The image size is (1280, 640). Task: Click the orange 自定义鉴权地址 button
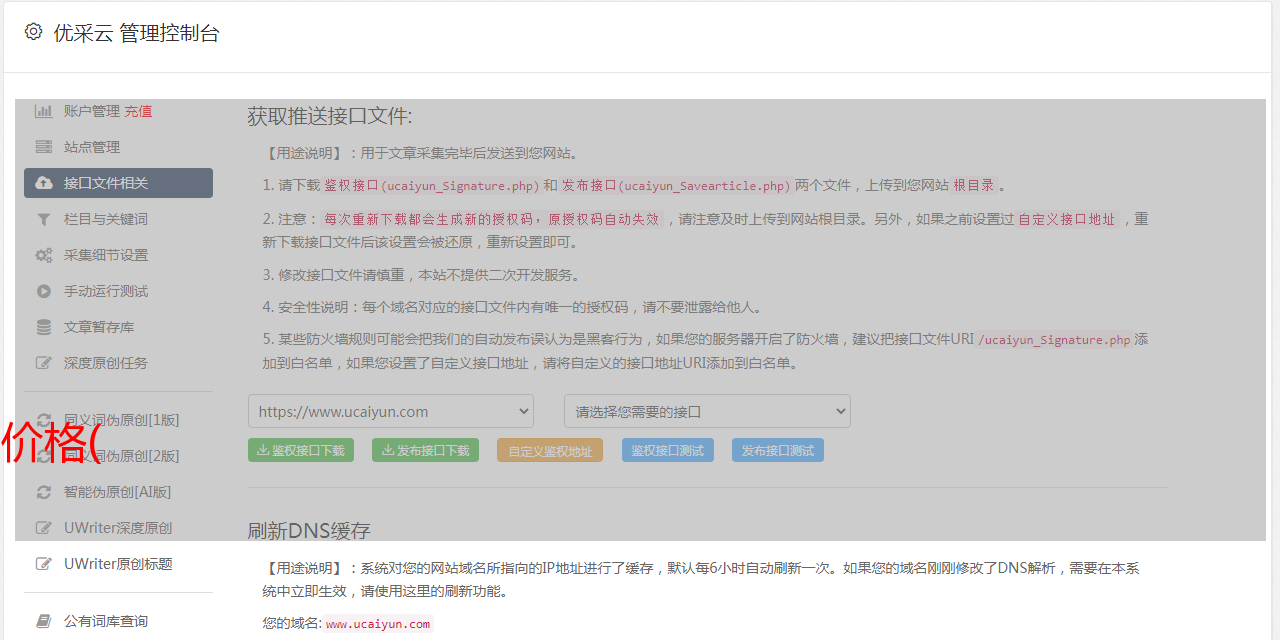coord(549,451)
